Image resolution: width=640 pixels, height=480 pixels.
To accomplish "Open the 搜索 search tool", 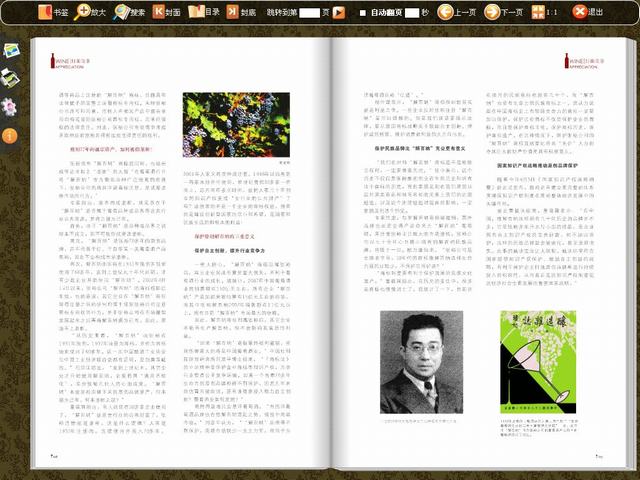I will (129, 12).
